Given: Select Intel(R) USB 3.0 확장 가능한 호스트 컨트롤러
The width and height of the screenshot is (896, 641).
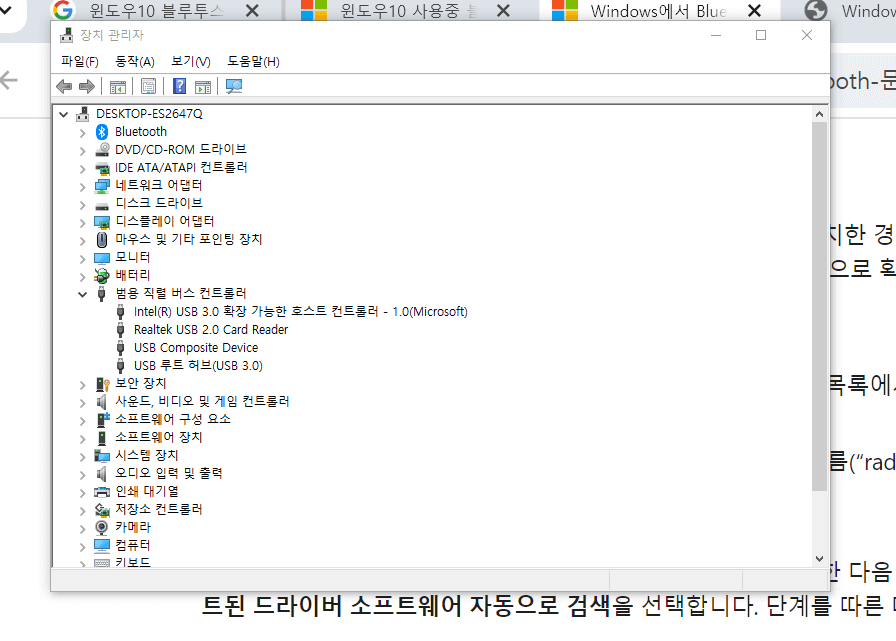Looking at the screenshot, I should (x=301, y=311).
